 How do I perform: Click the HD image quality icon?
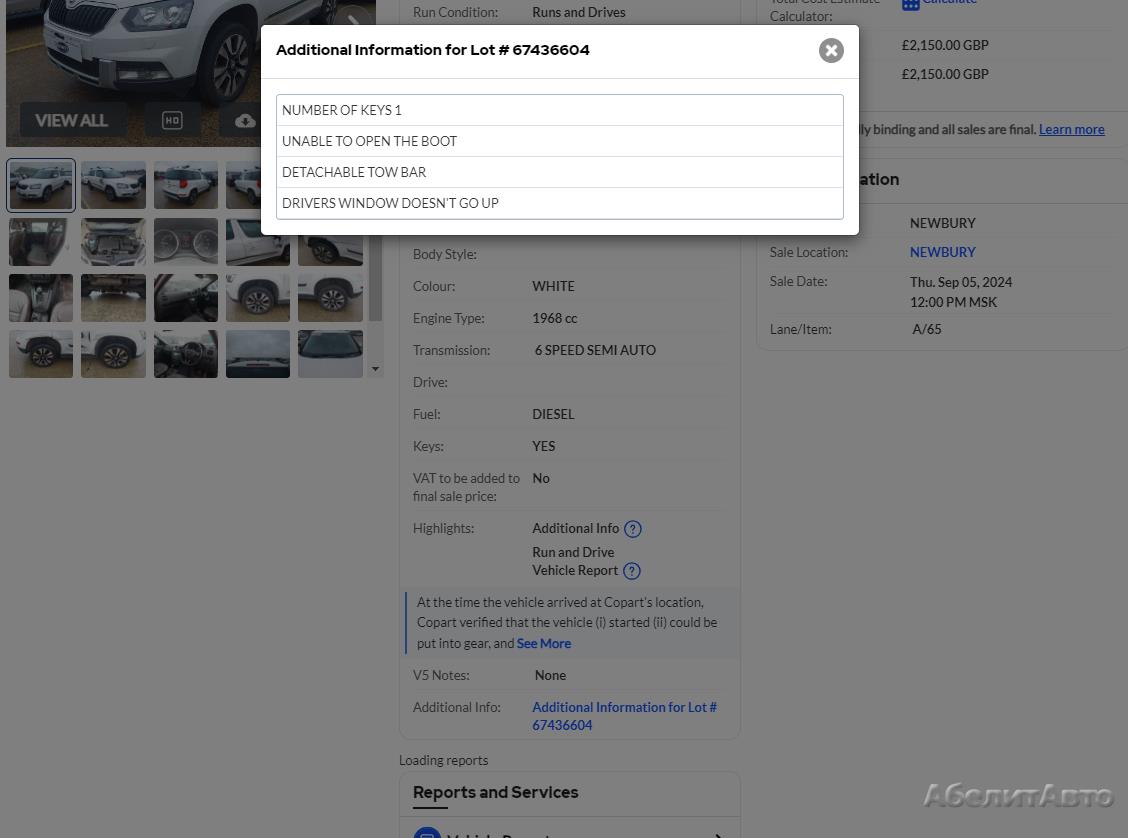[x=172, y=121]
